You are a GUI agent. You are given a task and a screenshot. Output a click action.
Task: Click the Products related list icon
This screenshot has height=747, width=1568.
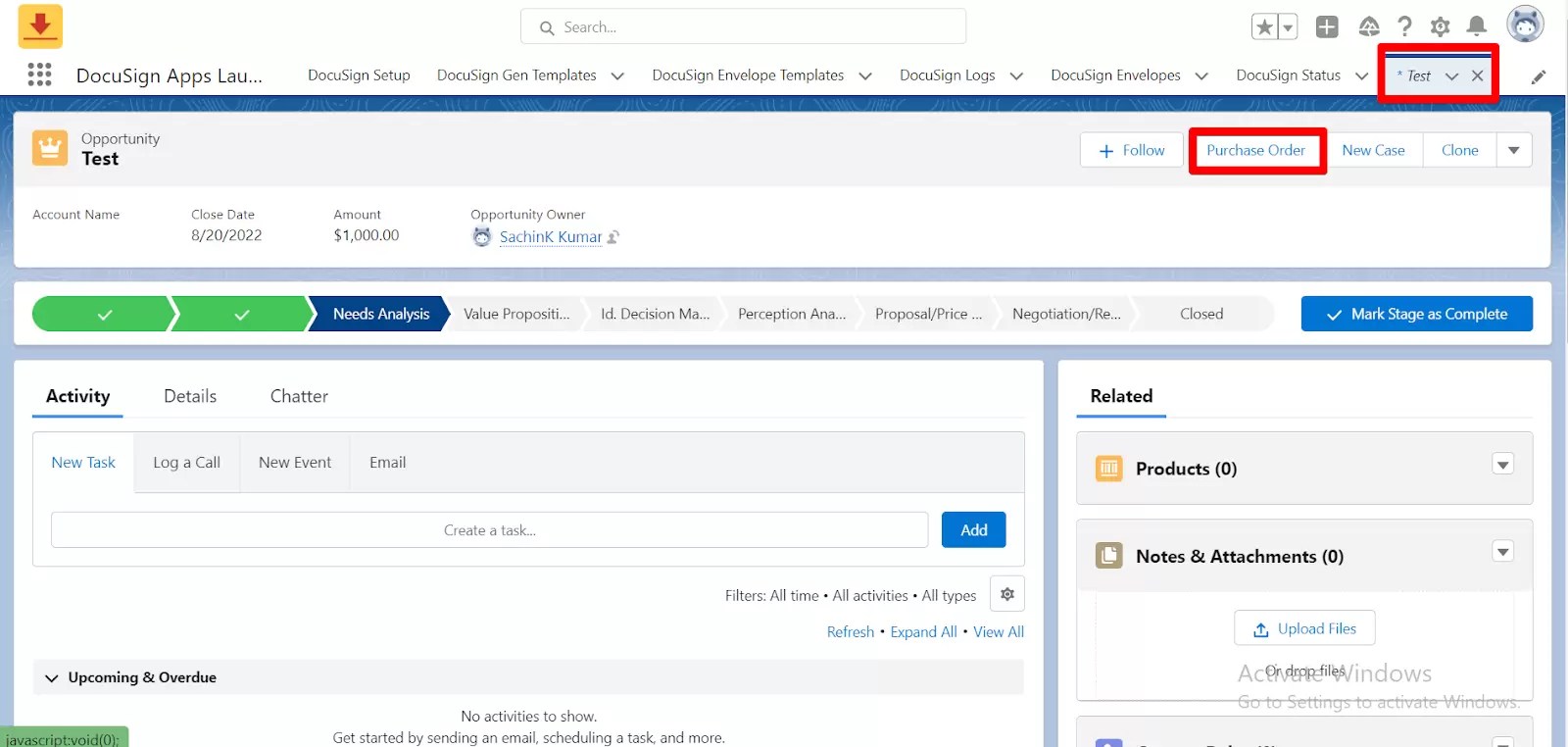(x=1108, y=469)
